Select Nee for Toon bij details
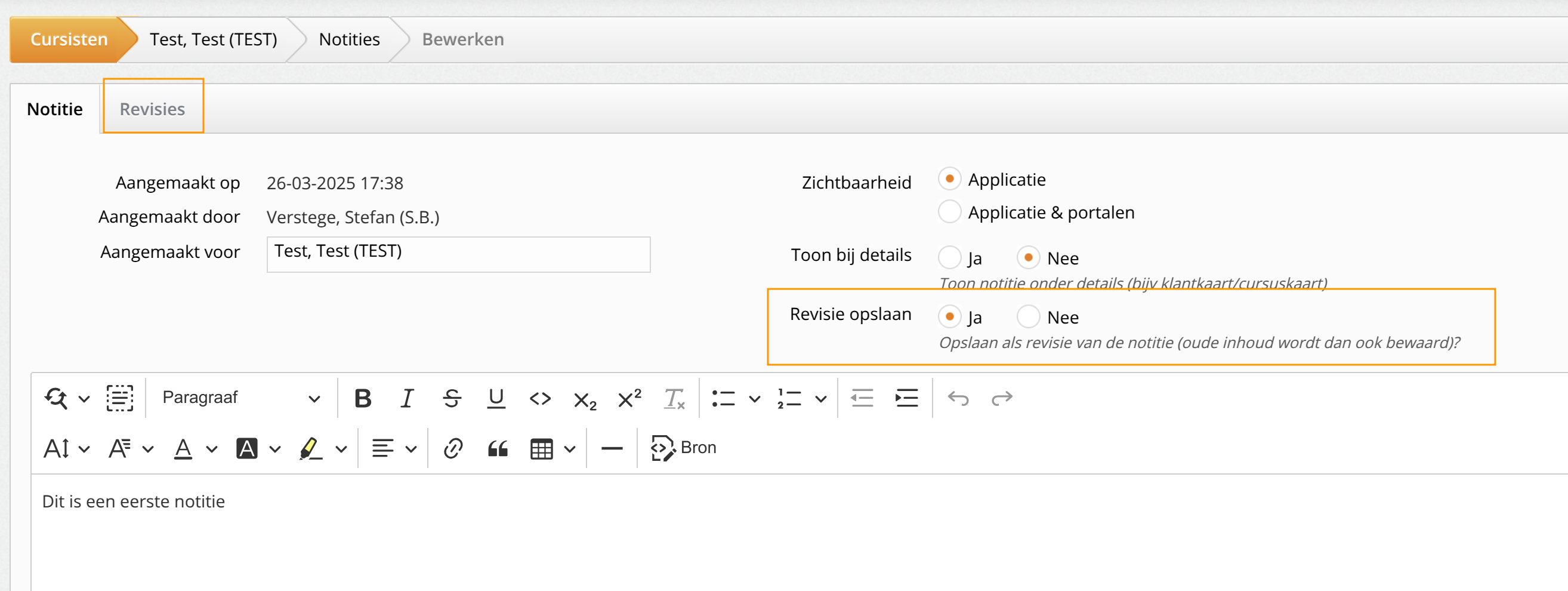Screen dimensions: 1568x591 [x=1028, y=258]
